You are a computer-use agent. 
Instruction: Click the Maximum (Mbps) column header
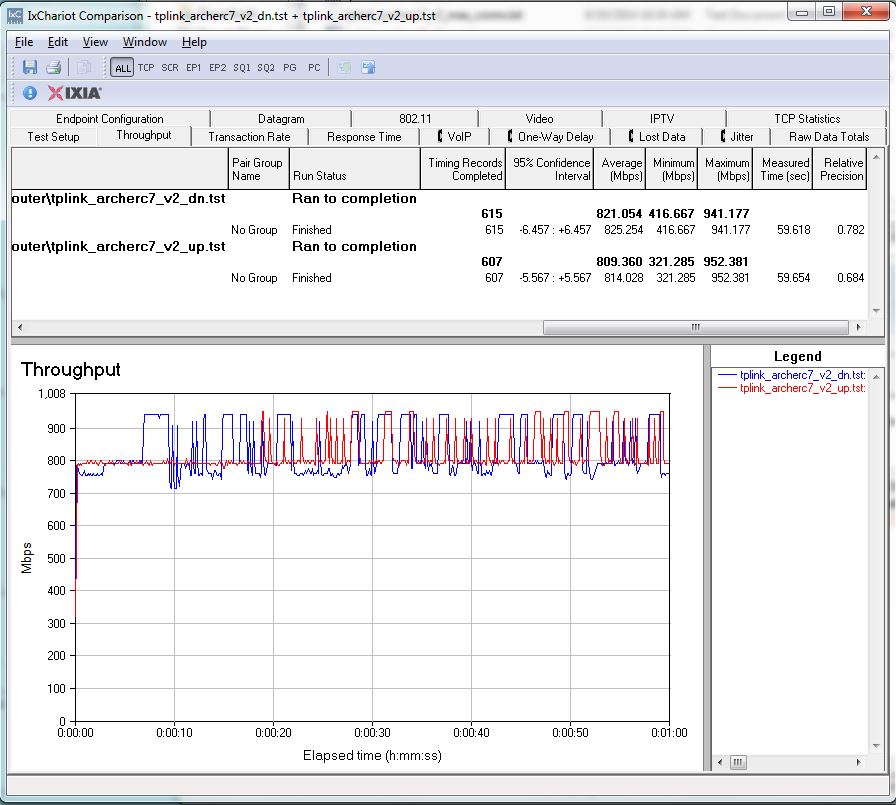pyautogui.click(x=725, y=169)
